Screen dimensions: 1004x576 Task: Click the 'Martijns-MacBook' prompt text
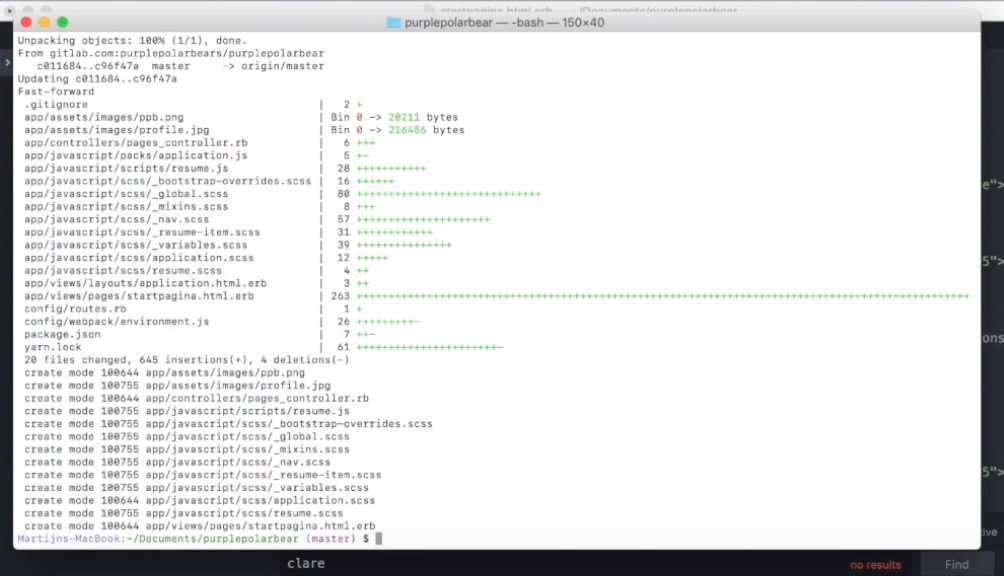tap(69, 539)
